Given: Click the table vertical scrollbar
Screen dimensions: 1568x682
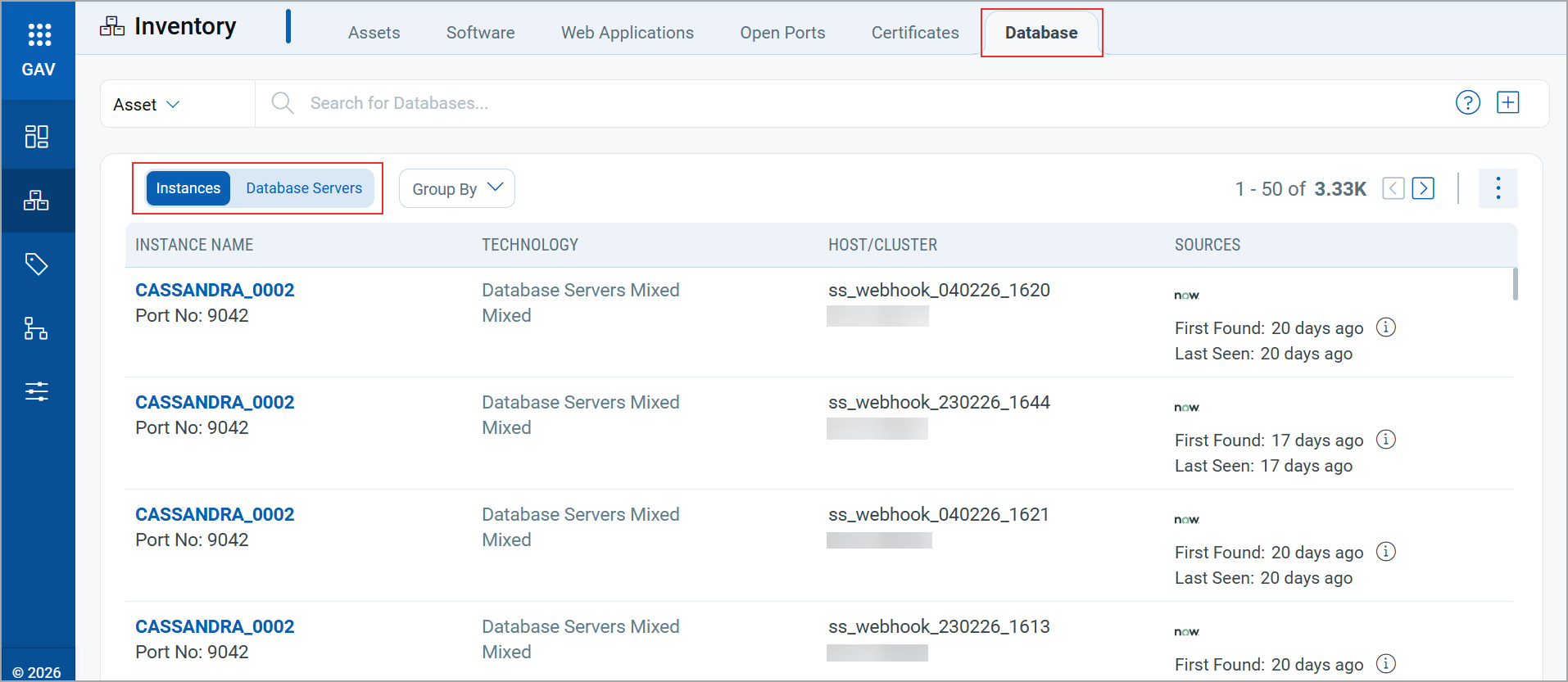Looking at the screenshot, I should [1515, 285].
